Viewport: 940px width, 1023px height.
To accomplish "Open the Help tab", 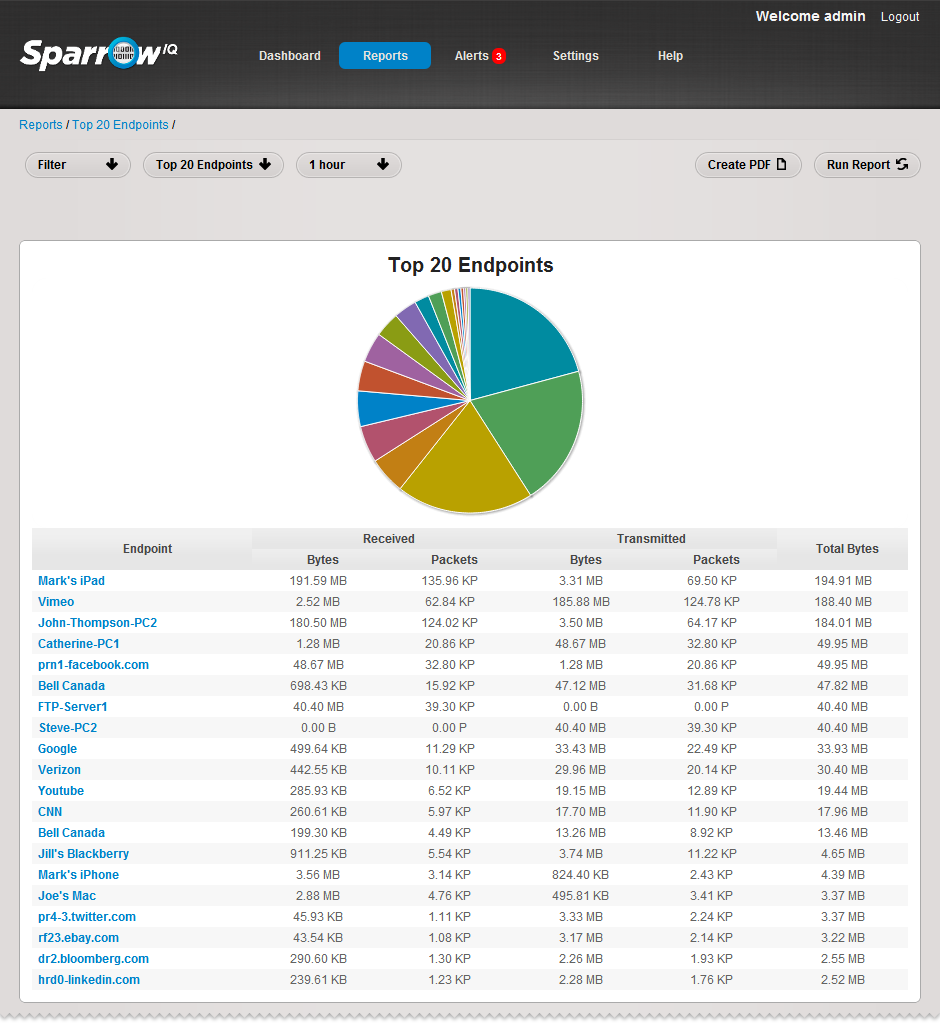I will point(670,56).
